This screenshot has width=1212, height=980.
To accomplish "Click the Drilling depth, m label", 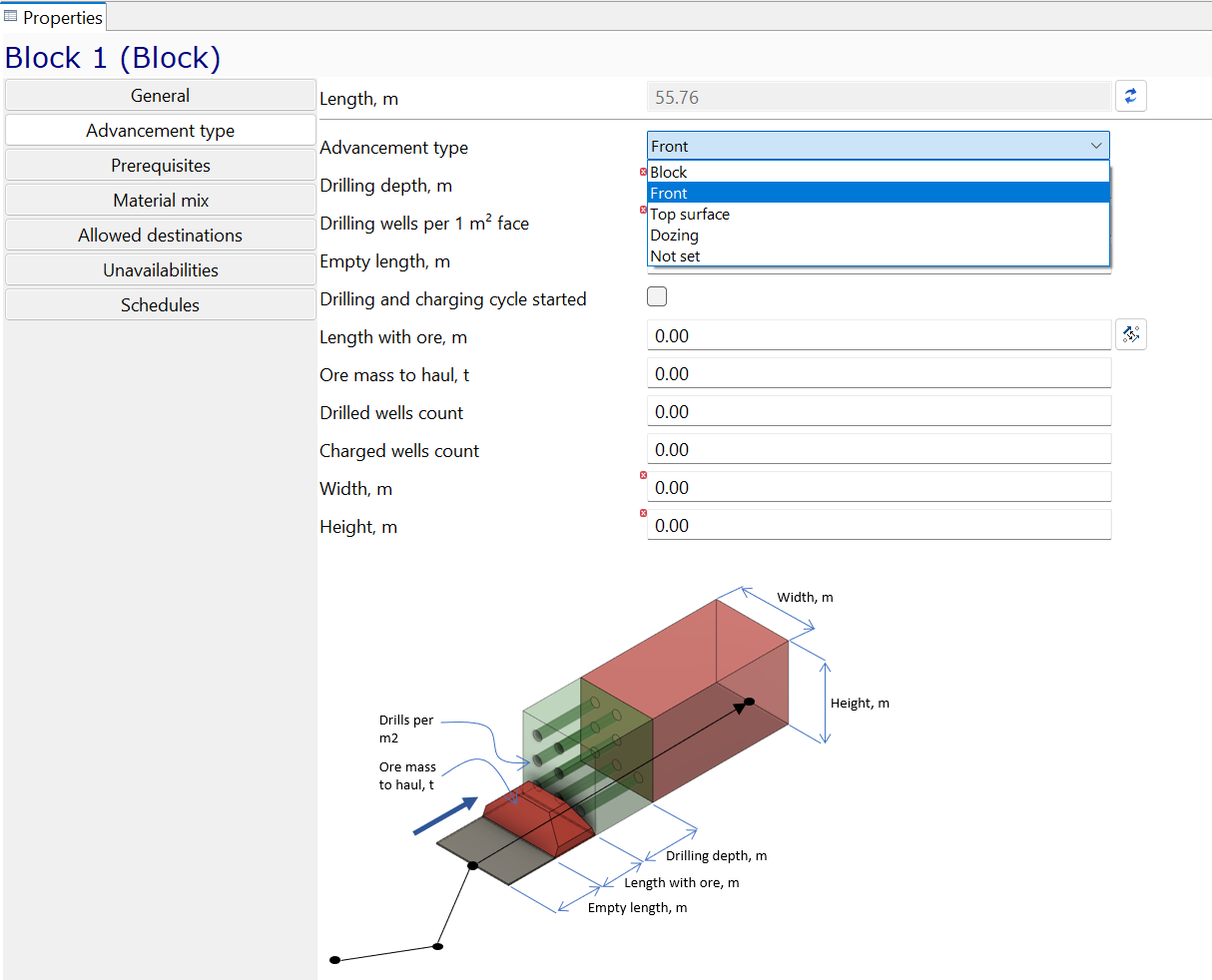I will click(385, 186).
